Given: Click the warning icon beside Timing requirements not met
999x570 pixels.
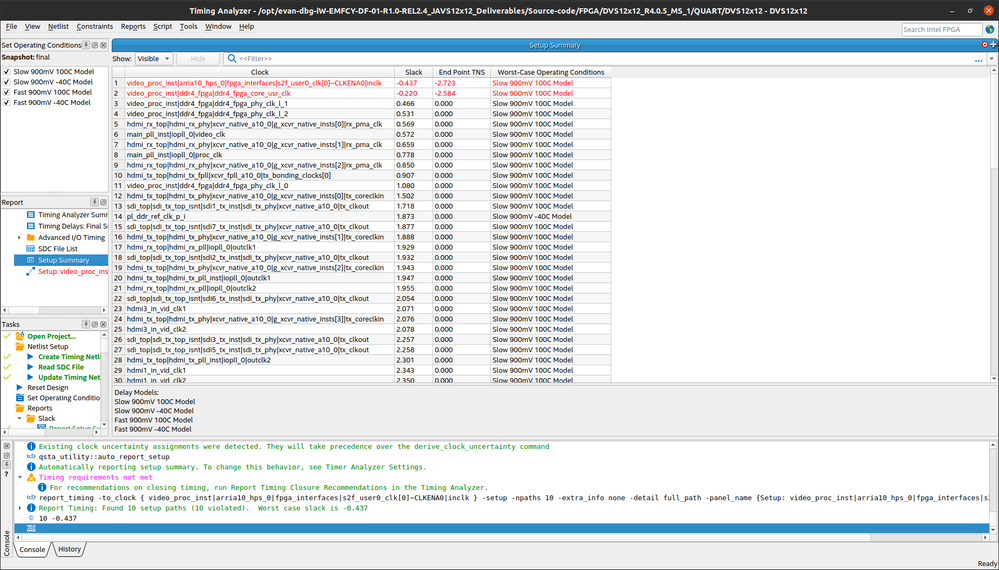Looking at the screenshot, I should (31, 478).
